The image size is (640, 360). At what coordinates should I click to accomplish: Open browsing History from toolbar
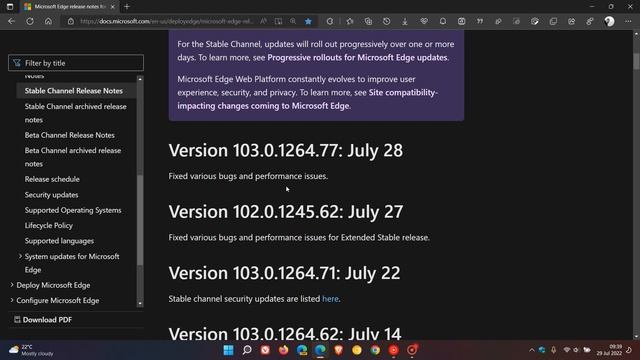coord(387,21)
